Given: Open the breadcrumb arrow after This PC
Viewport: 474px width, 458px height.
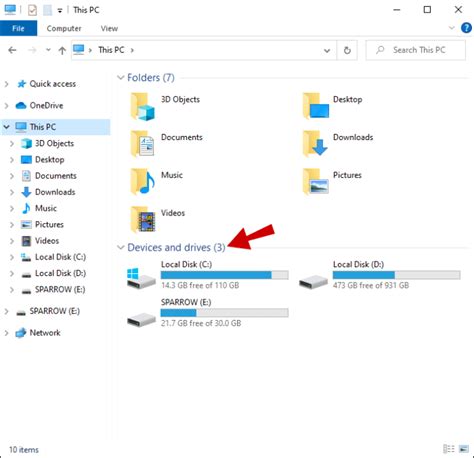Looking at the screenshot, I should [132, 50].
